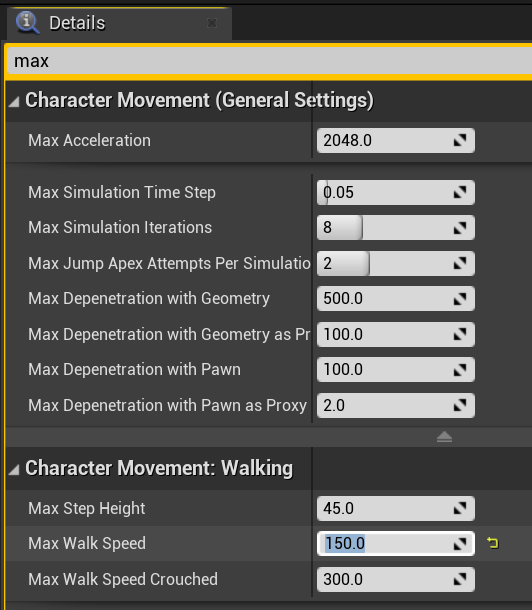Collapse Character Movement: Walking section
This screenshot has height=610, width=532.
pyautogui.click(x=14, y=470)
